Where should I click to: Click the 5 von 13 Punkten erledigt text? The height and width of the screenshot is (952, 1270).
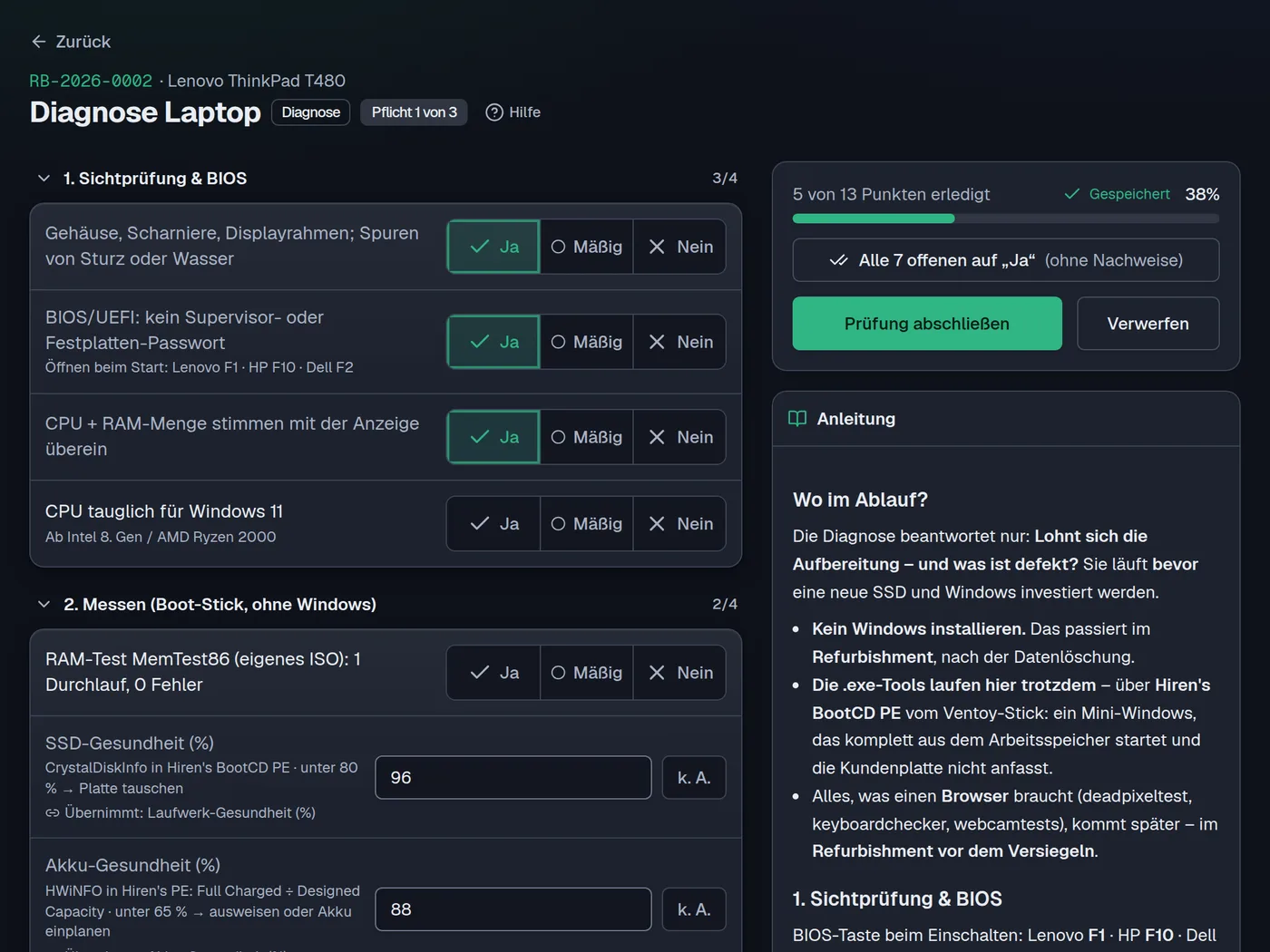pos(891,194)
